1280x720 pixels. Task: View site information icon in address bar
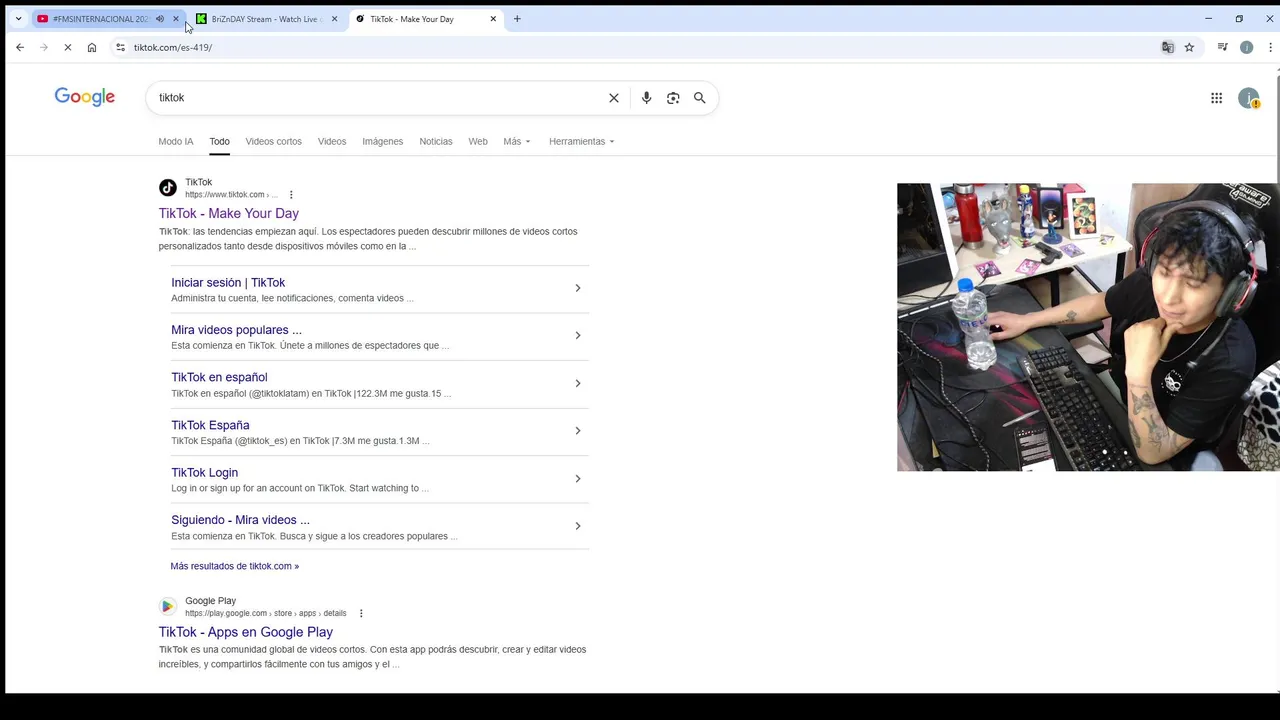(120, 47)
